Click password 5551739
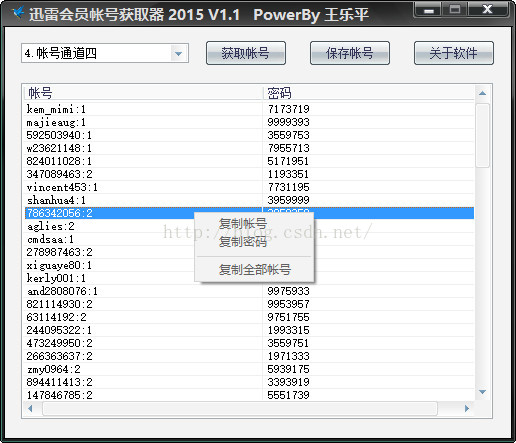Viewport: 516px width, 443px height. 288,395
